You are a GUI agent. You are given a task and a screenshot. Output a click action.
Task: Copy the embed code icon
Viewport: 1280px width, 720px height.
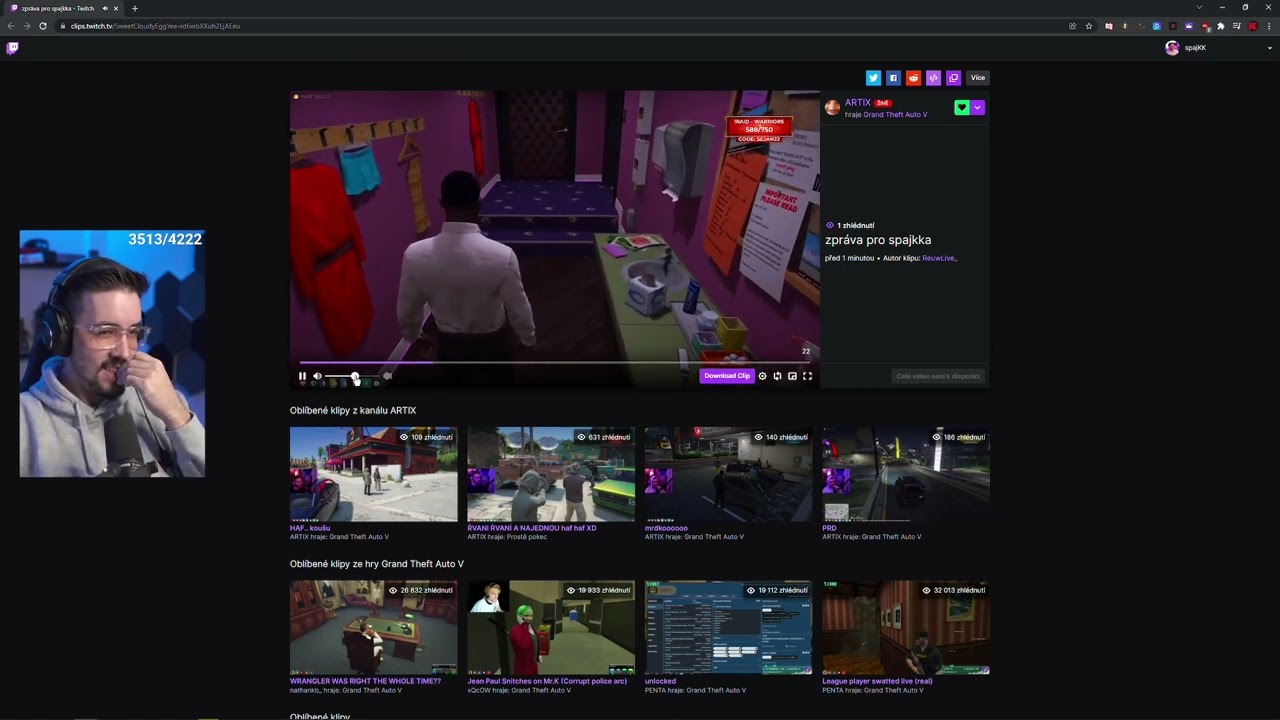tap(933, 78)
